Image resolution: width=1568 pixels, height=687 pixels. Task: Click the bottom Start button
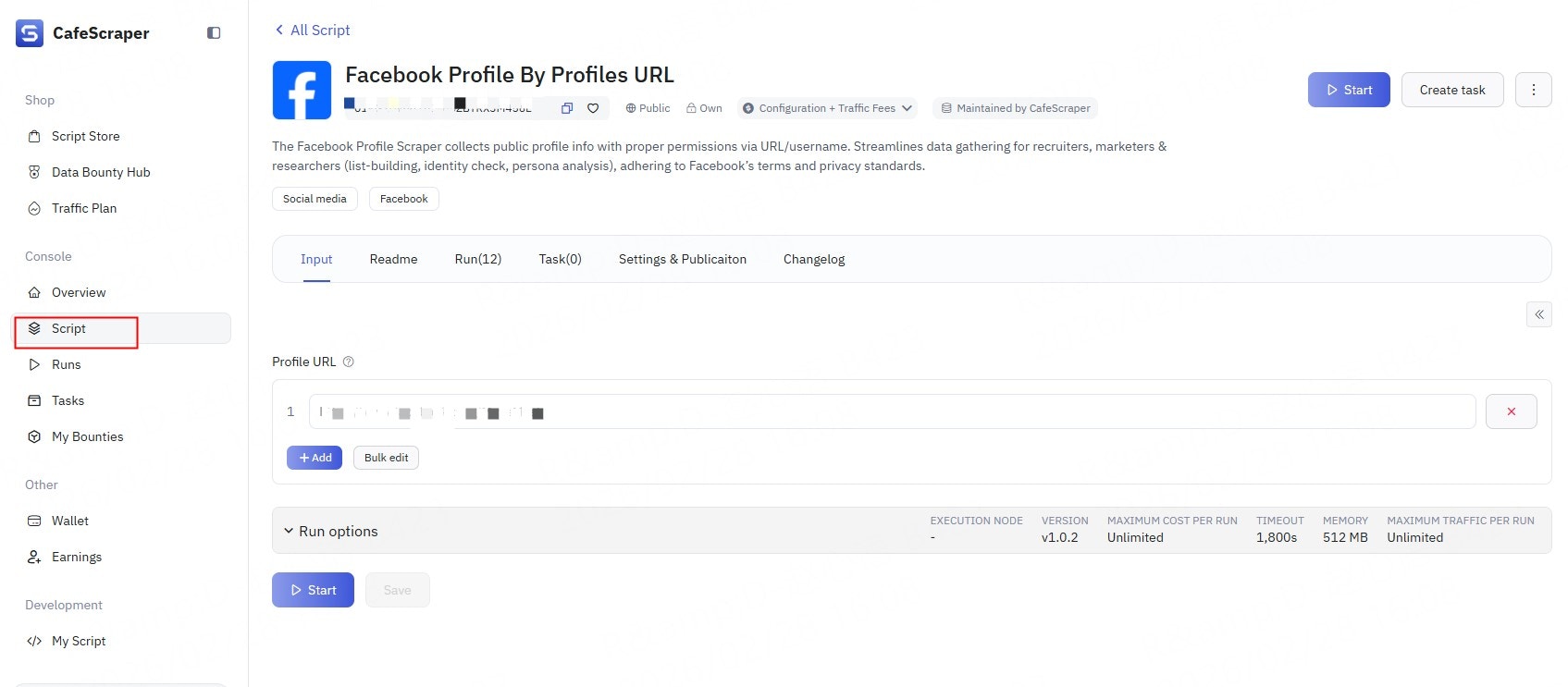[313, 590]
